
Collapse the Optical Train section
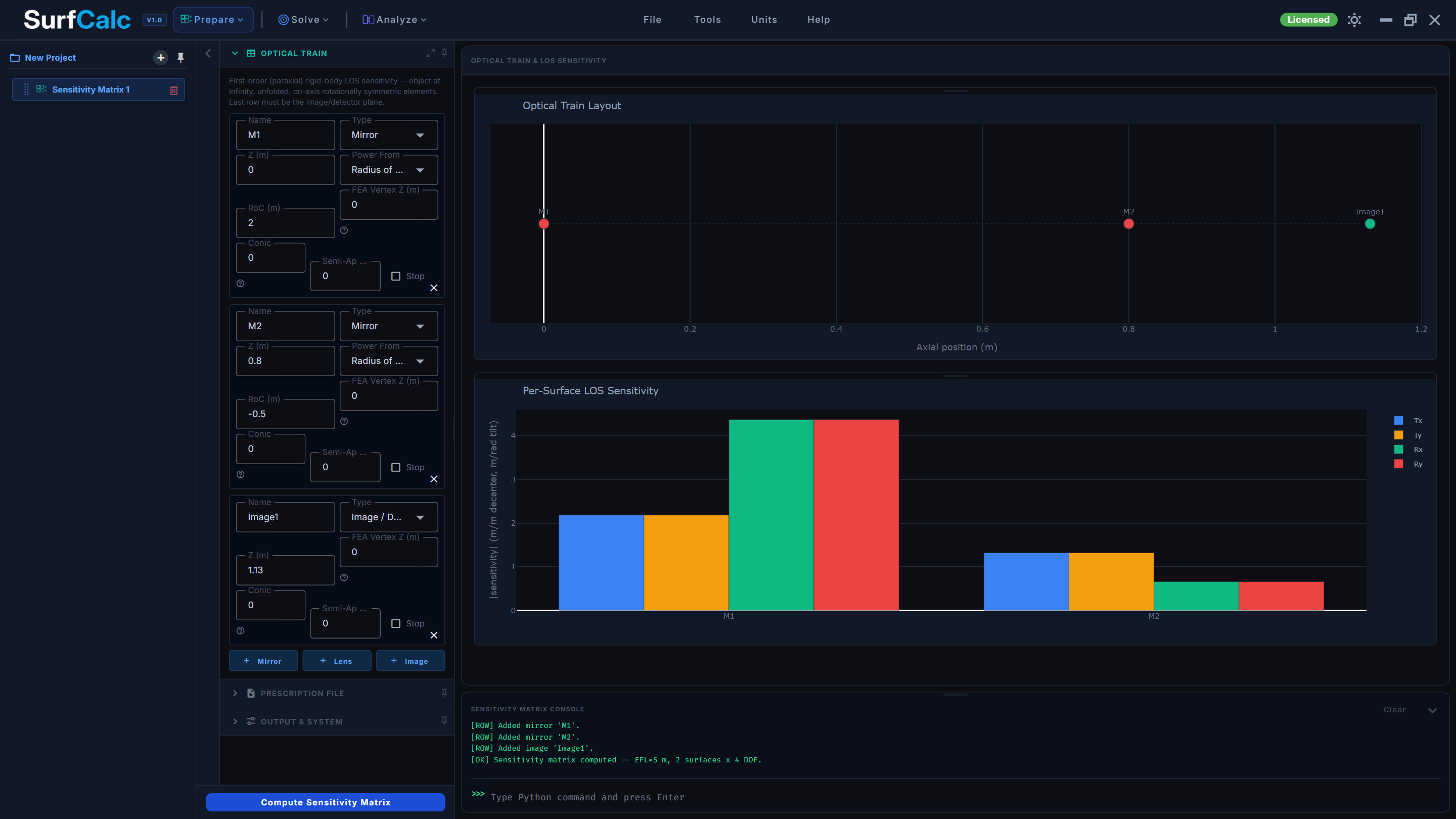(235, 53)
